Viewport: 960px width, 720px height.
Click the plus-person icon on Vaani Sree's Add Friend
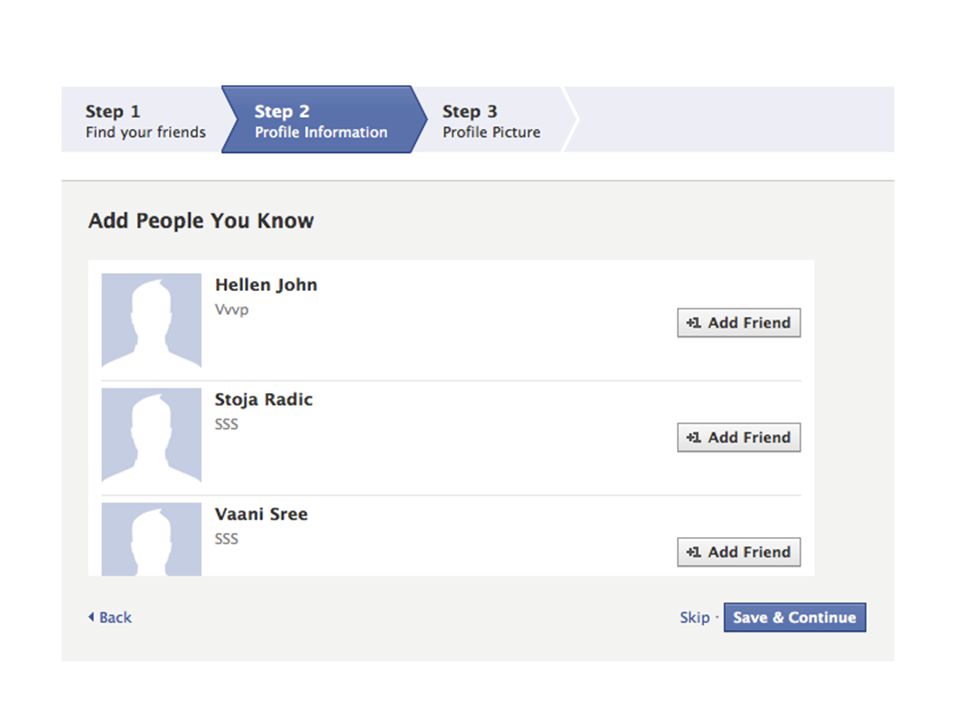[693, 552]
